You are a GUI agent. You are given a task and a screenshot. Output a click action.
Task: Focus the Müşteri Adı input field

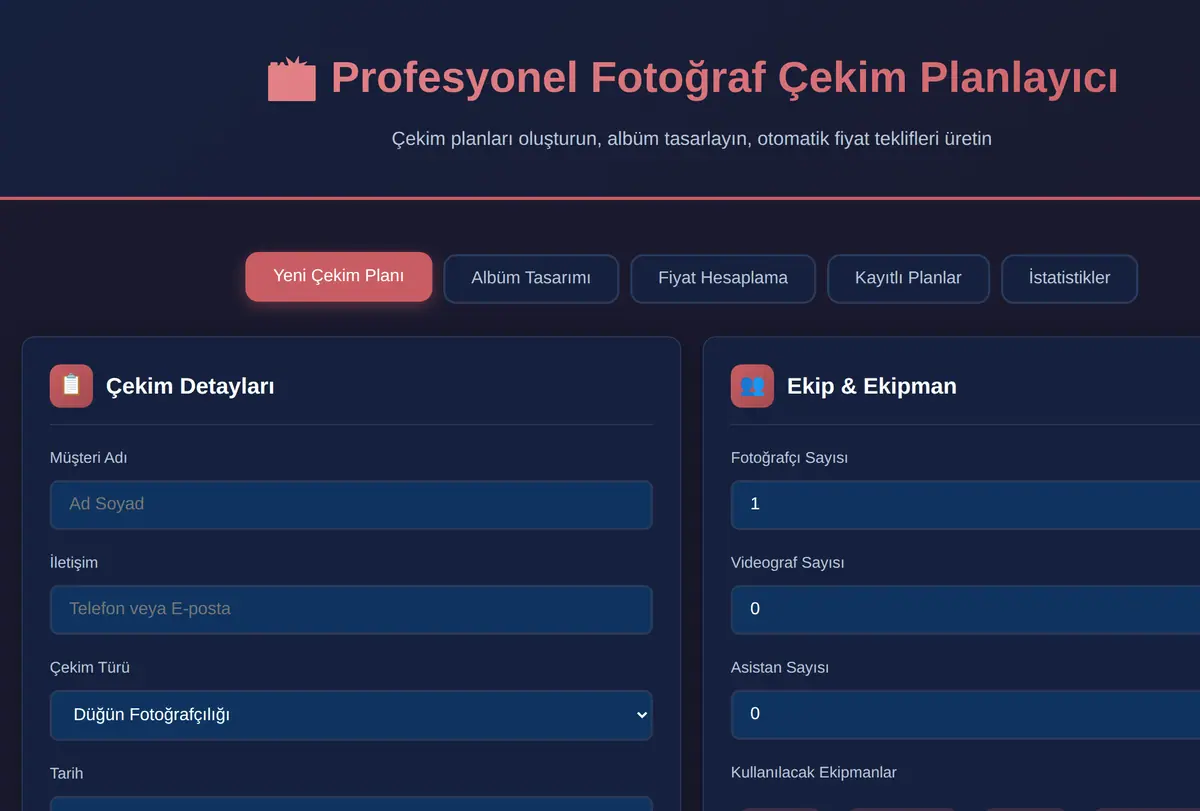[351, 505]
